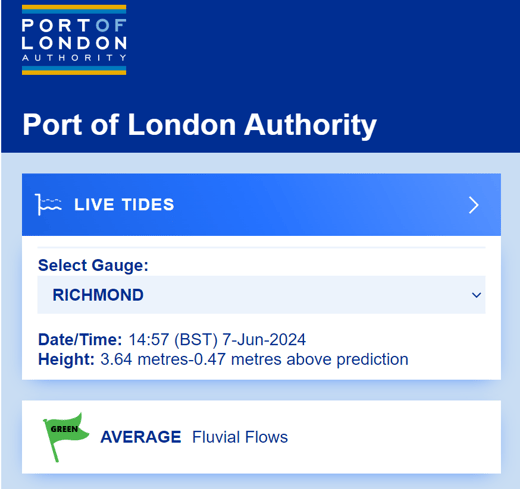This screenshot has width=520, height=489.
Task: Click the Height bold label
Action: (x=66, y=359)
